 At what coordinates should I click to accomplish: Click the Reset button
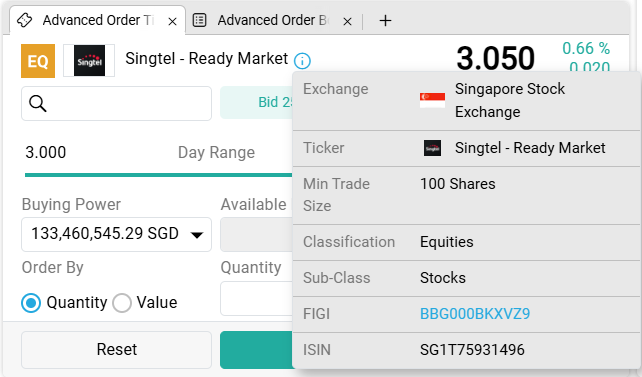pyautogui.click(x=116, y=350)
